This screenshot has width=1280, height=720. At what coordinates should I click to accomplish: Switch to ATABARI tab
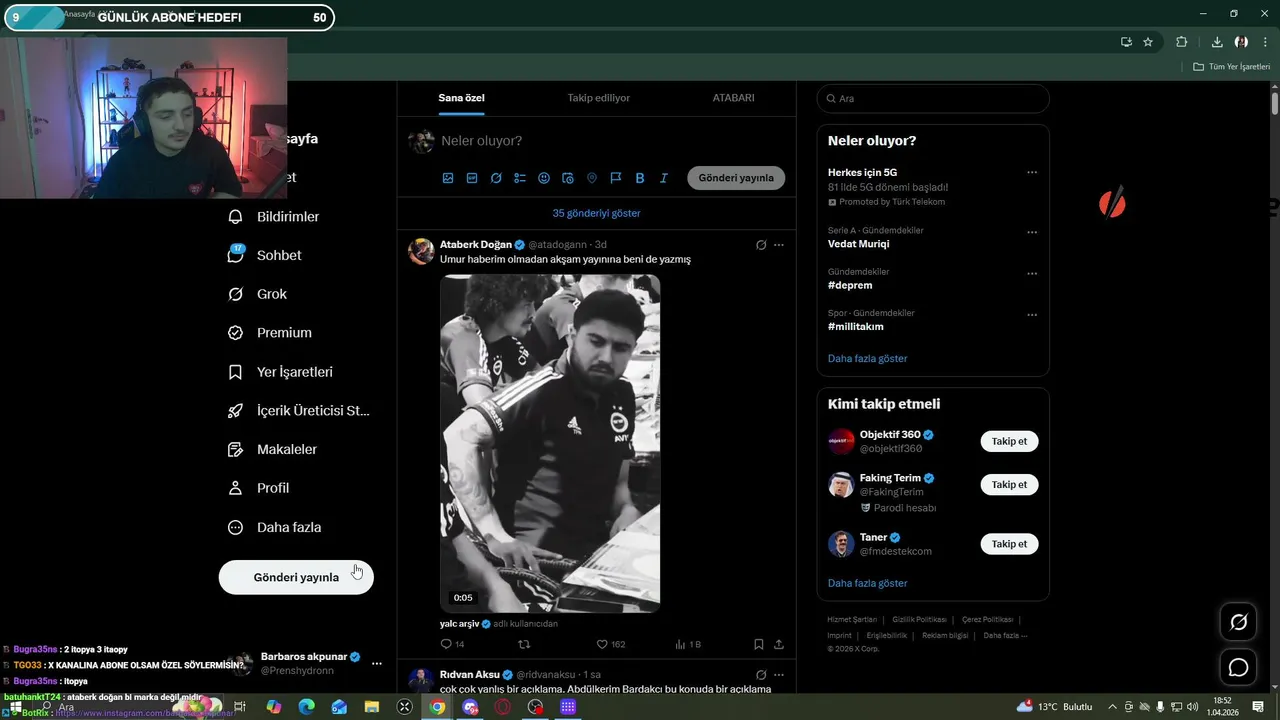[733, 98]
